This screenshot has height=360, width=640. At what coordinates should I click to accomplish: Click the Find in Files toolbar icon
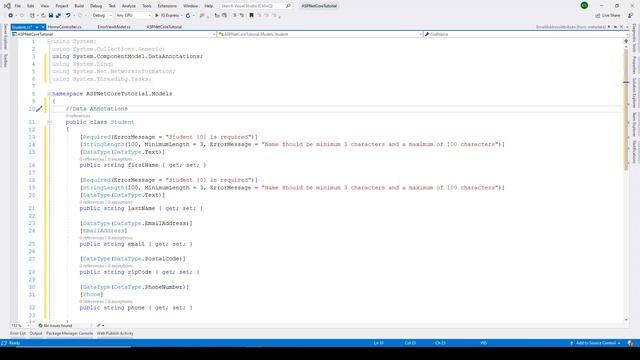pyautogui.click(x=202, y=16)
